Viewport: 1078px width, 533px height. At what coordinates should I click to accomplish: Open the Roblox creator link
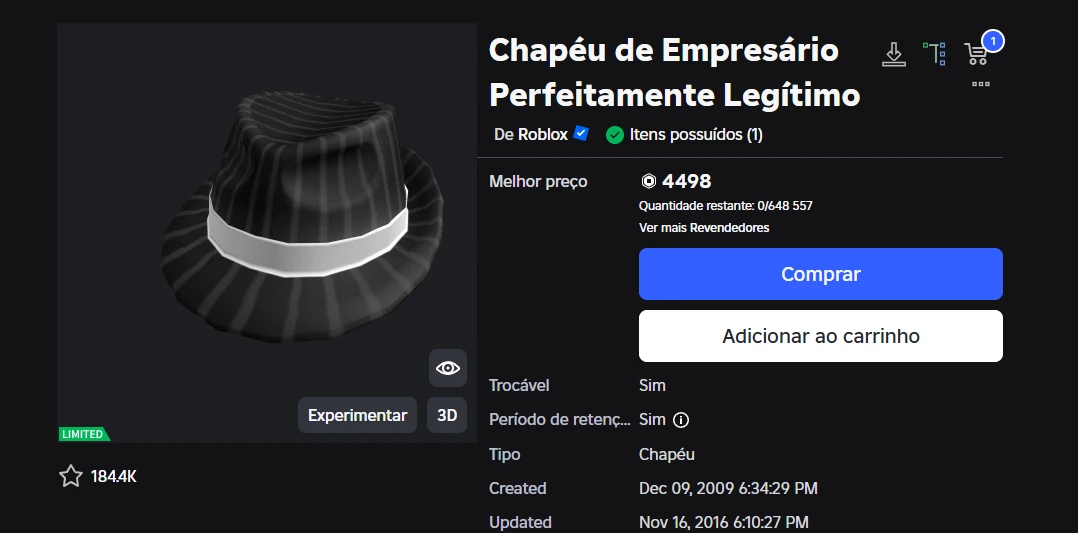[x=531, y=134]
